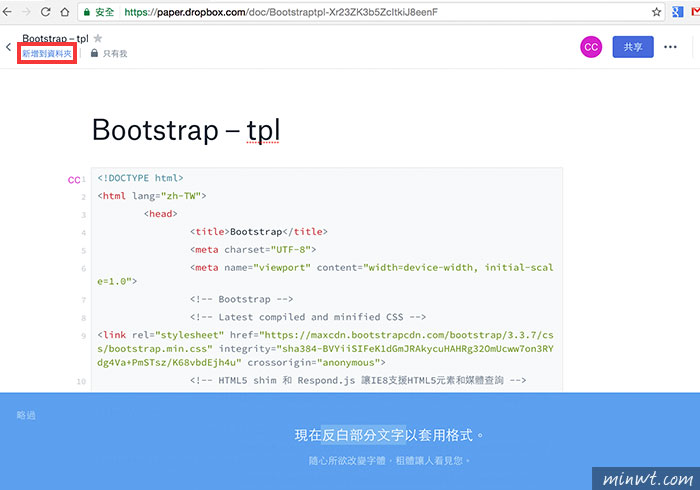Image resolution: width=700 pixels, height=490 pixels.
Task: Star the Bootstrap – tpl document
Action: pos(98,38)
